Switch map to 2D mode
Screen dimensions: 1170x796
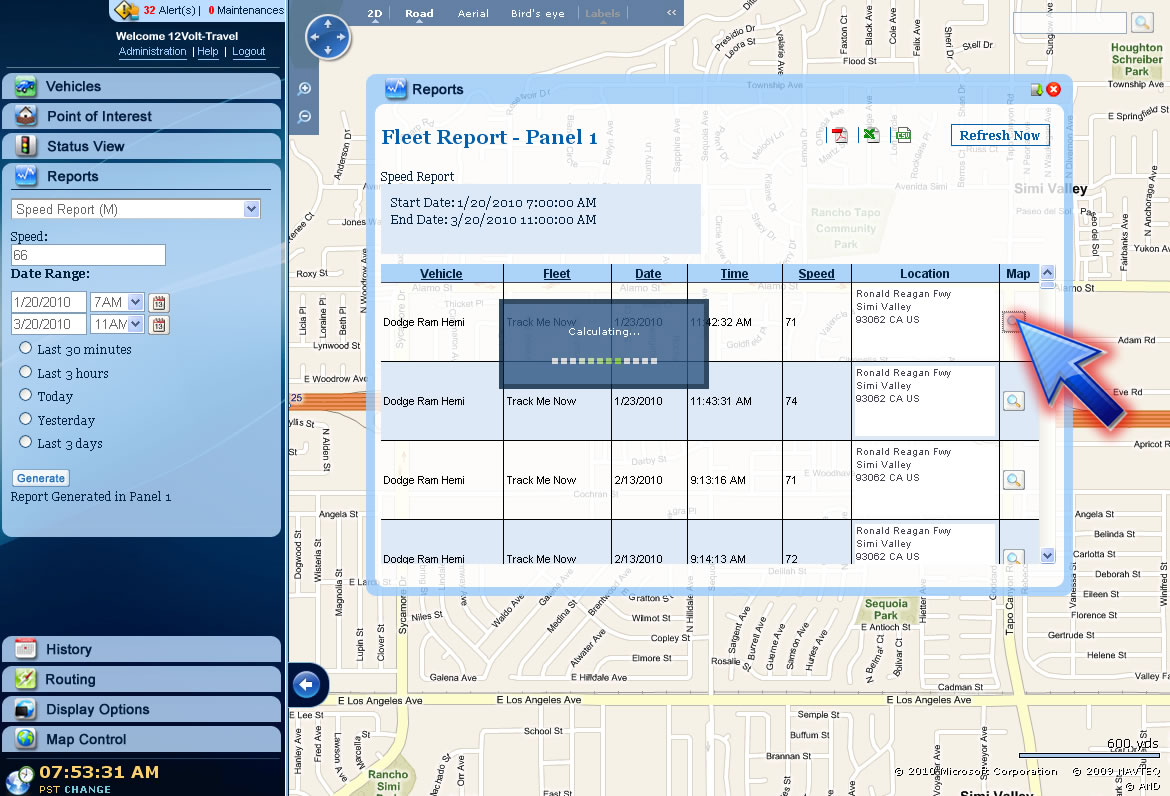(375, 13)
